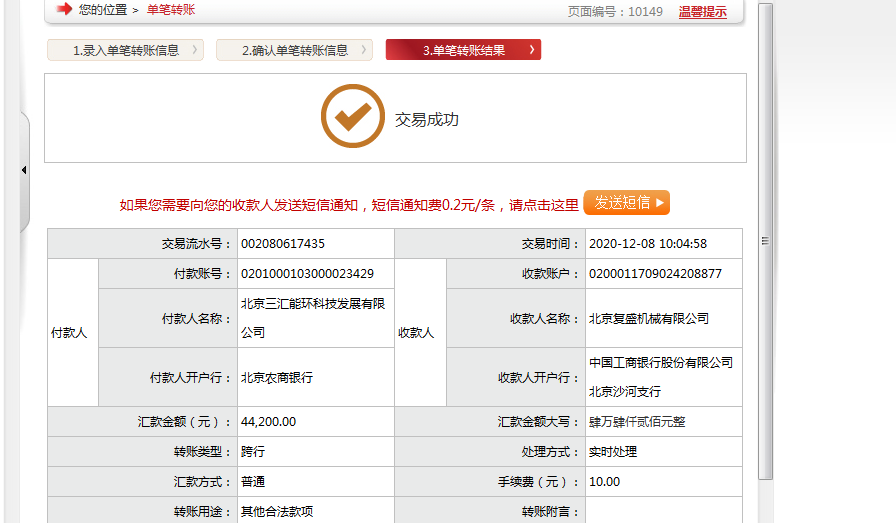This screenshot has width=896, height=523.
Task: Click the transaction time 2020-12-08 10:04:58
Action: (648, 244)
